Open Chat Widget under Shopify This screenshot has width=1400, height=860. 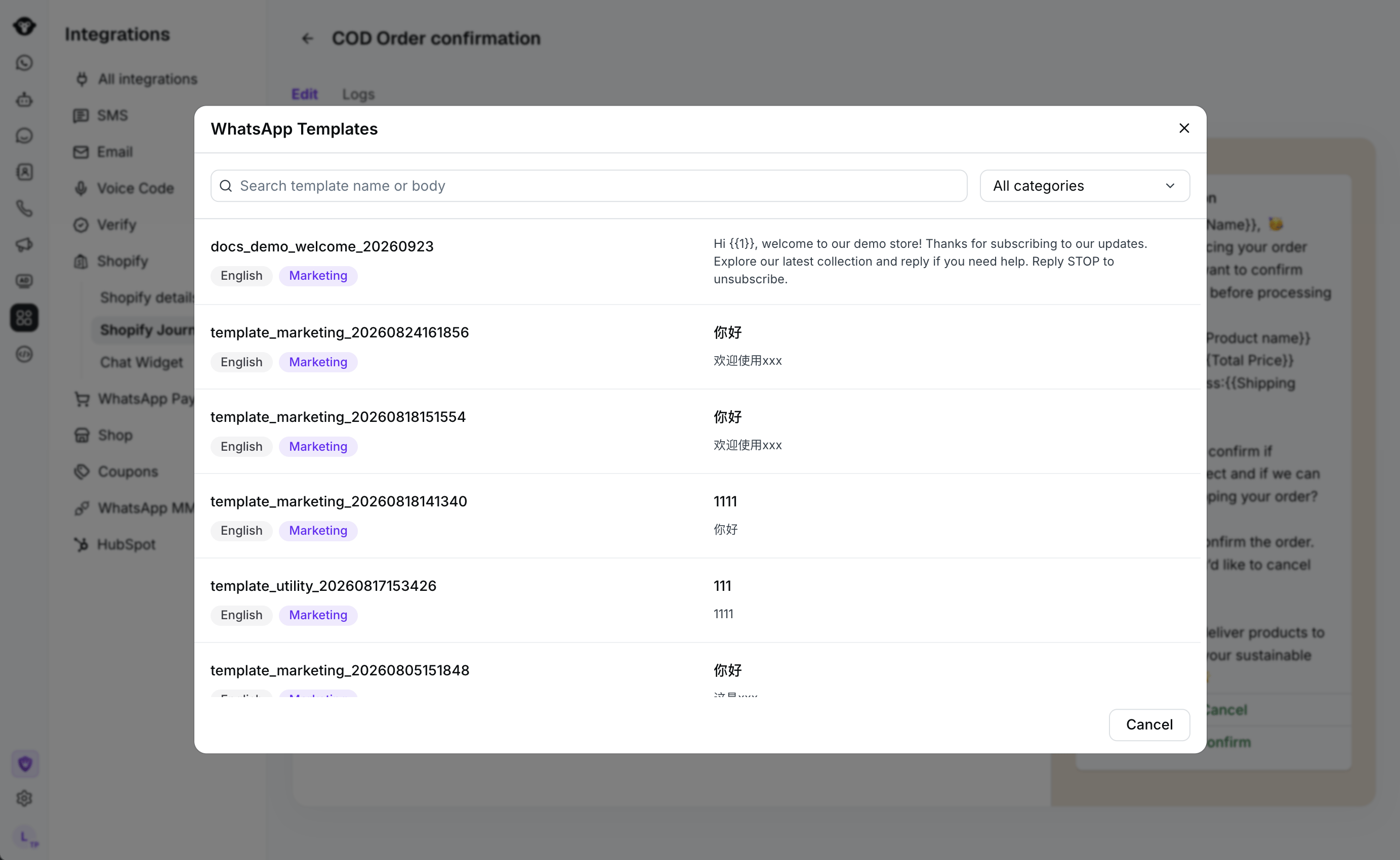[x=141, y=362]
